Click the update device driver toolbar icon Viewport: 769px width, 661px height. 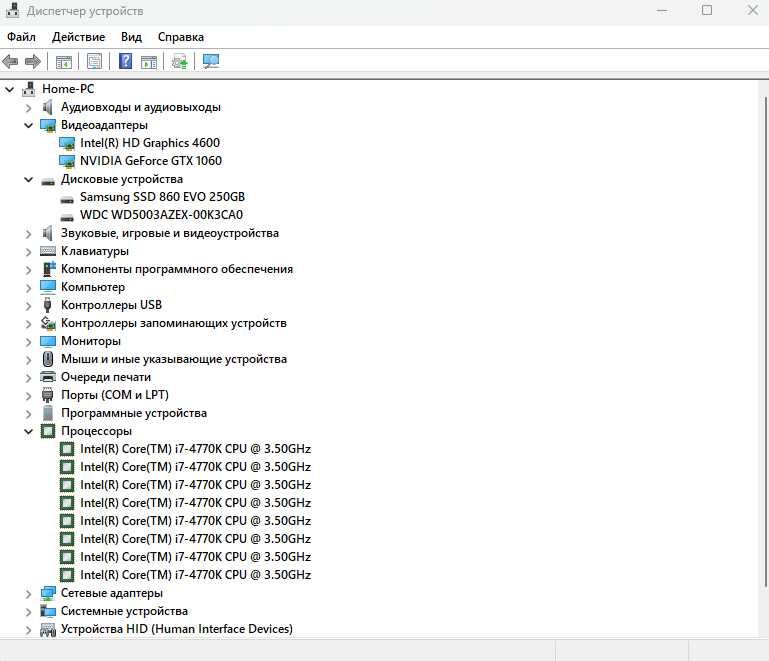[x=179, y=62]
